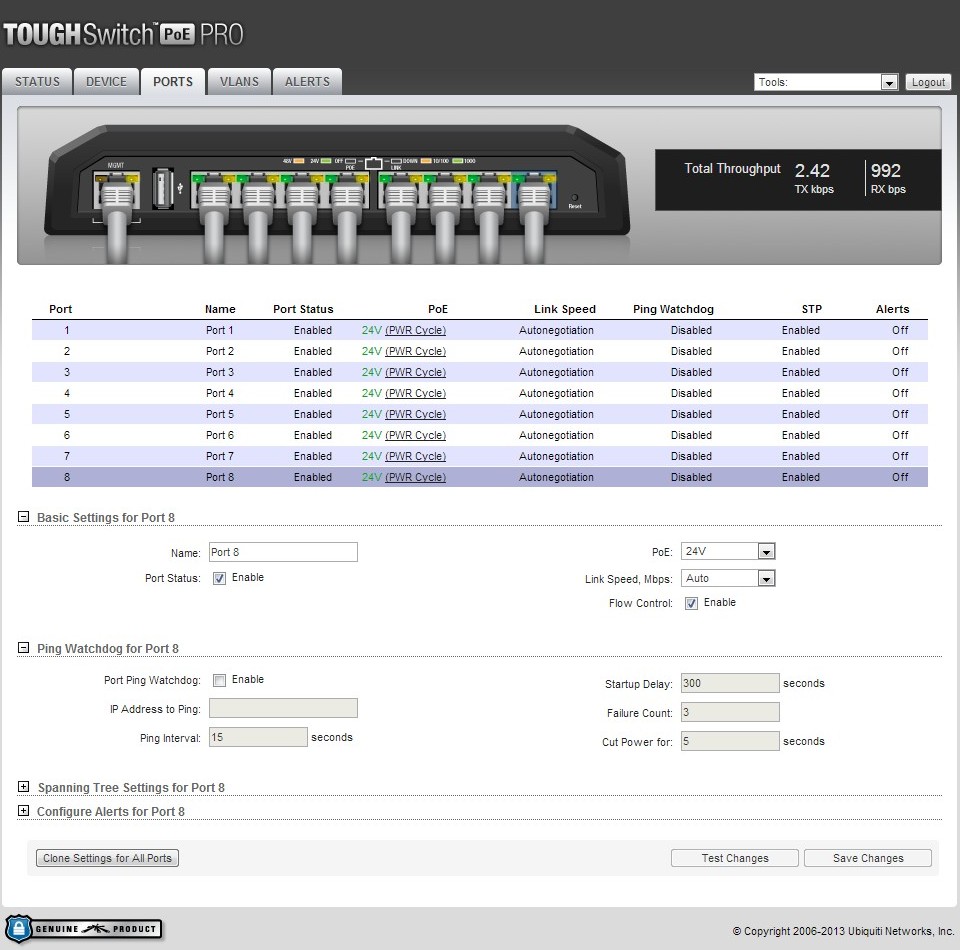Click 'Autonegotiation' in the Port 8 row
960x950 pixels.
point(557,477)
